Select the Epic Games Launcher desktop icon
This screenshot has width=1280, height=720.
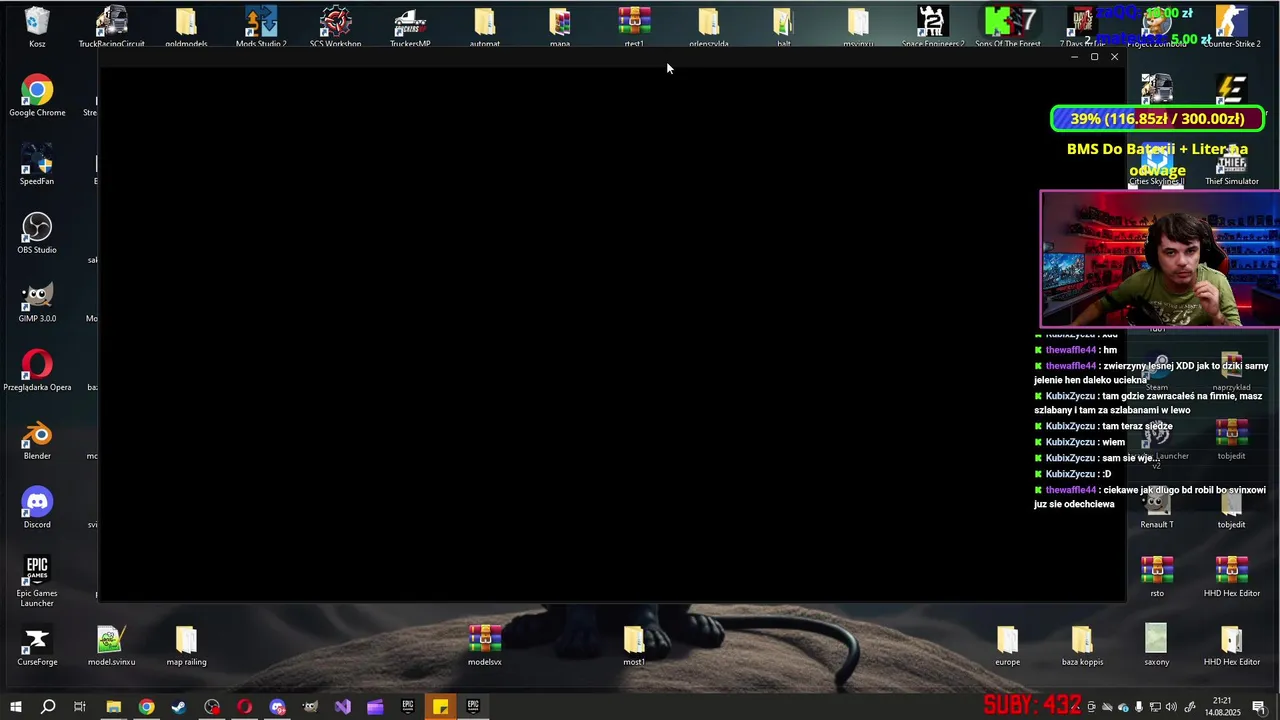[x=37, y=581]
